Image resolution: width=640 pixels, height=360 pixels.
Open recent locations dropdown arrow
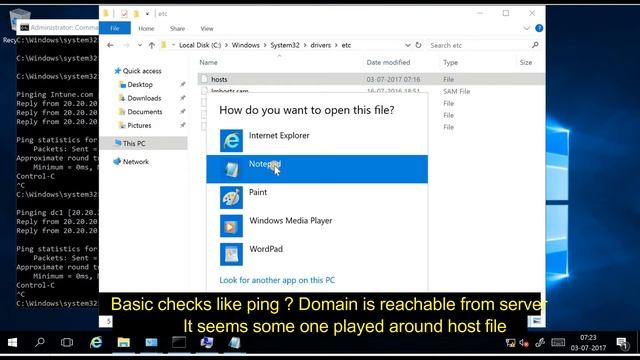(140, 45)
